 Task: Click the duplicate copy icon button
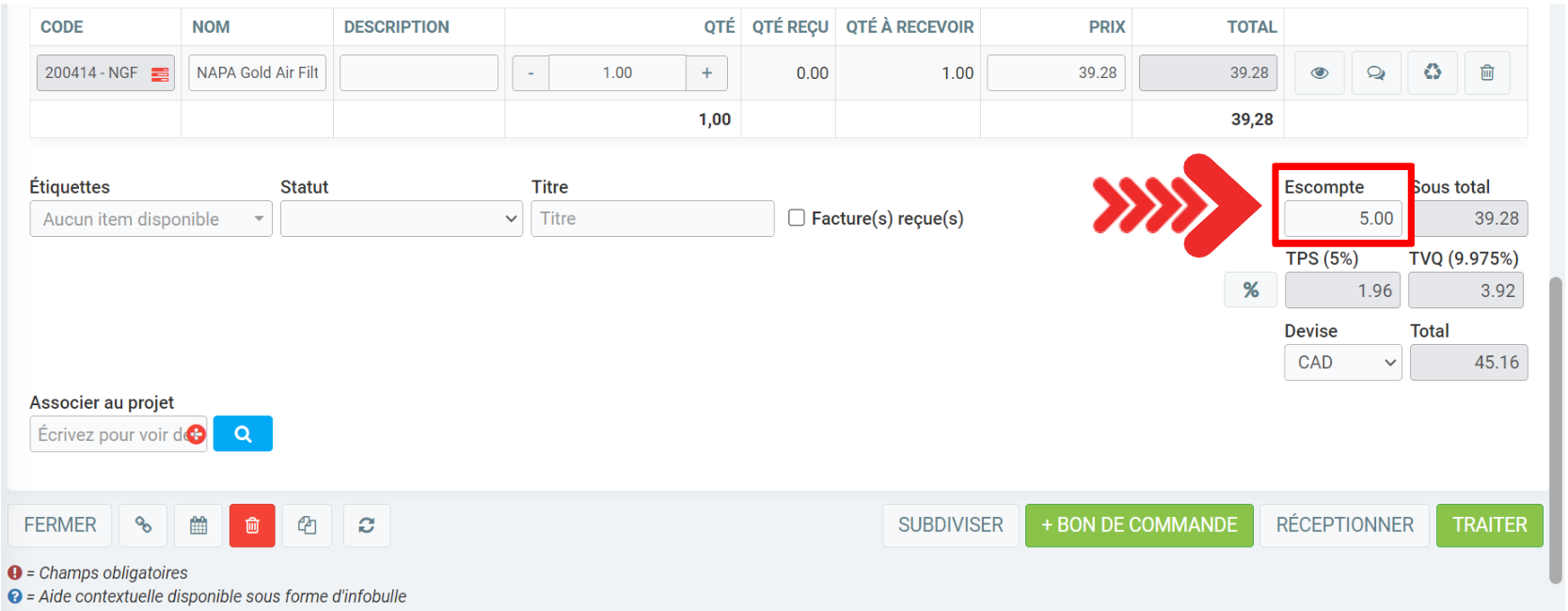pos(308,525)
